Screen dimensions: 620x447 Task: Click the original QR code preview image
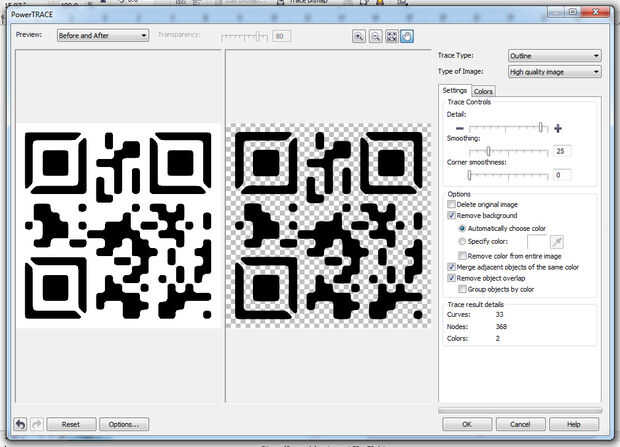pos(118,225)
